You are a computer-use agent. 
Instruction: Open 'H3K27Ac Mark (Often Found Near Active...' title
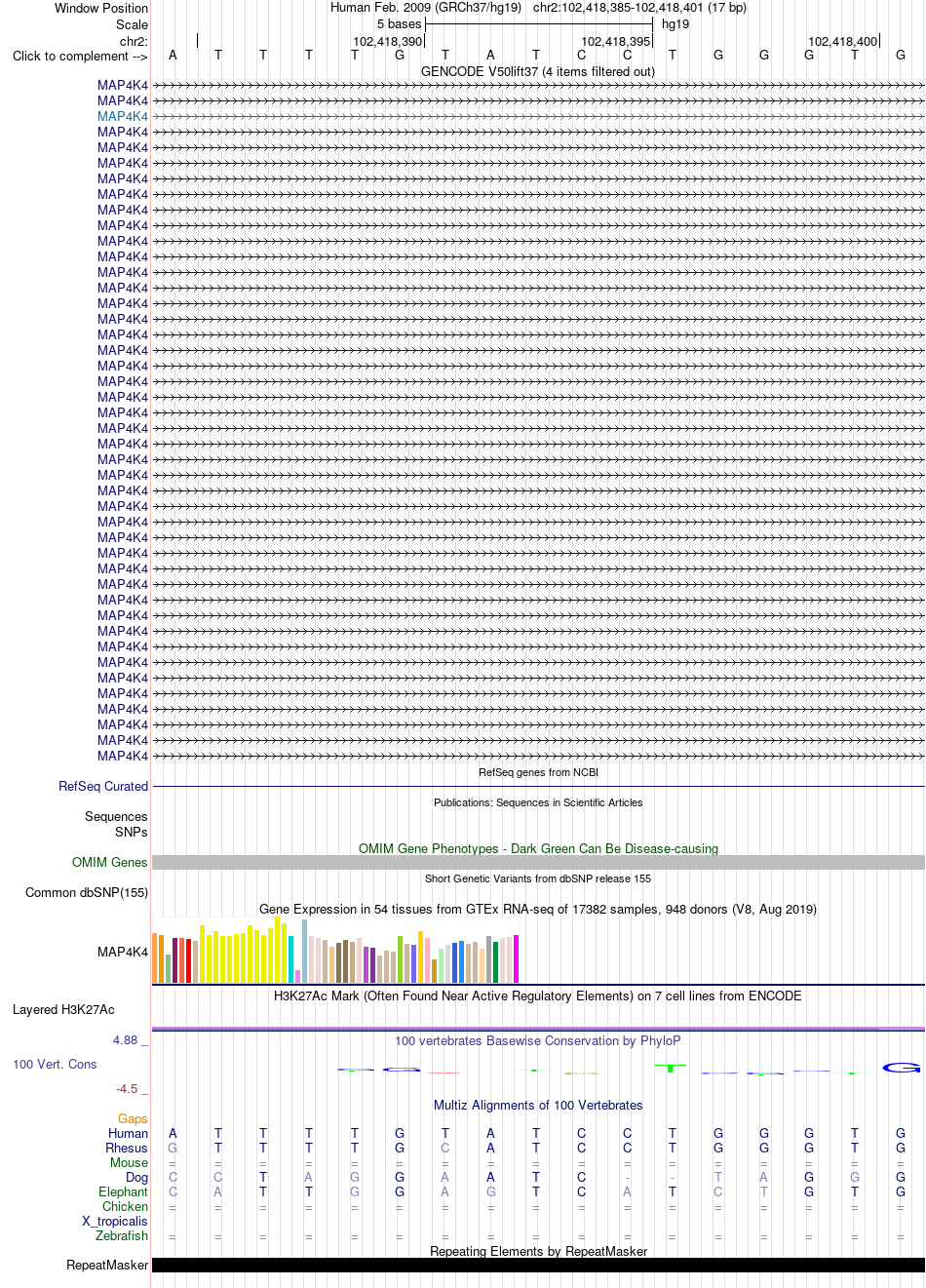point(538,996)
